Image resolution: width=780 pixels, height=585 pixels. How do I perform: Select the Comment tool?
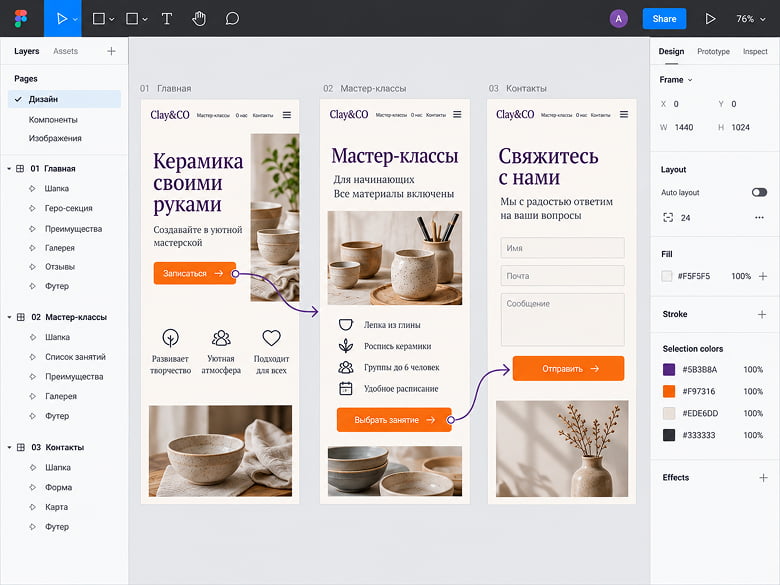pyautogui.click(x=232, y=19)
